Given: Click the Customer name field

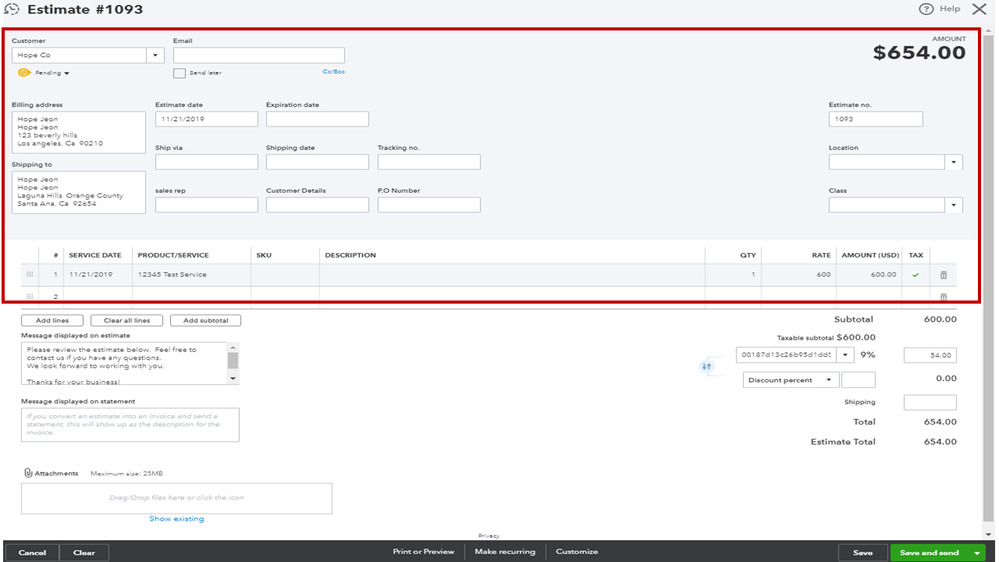Looking at the screenshot, I should click(79, 55).
